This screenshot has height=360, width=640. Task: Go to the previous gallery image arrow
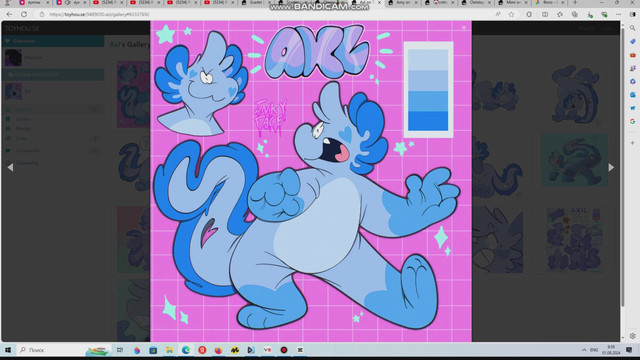point(10,167)
